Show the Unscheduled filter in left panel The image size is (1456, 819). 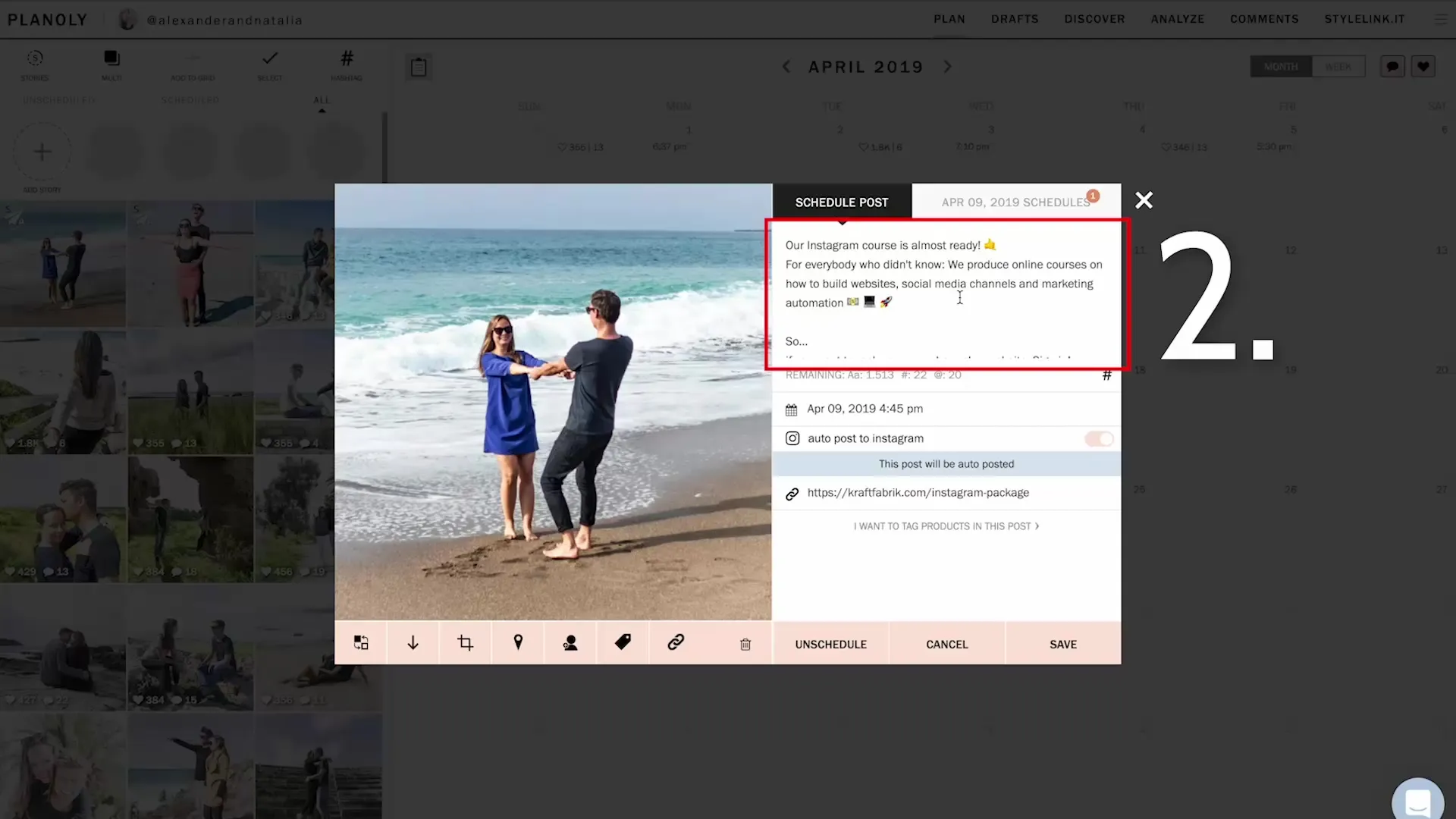59,100
